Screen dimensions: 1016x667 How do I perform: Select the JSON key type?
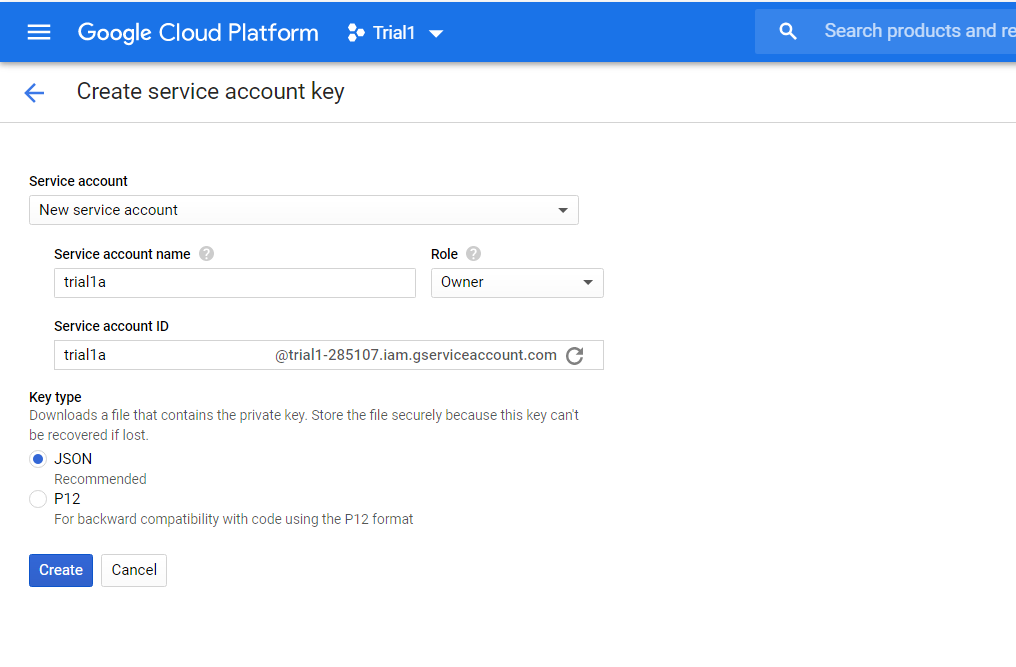pos(38,459)
